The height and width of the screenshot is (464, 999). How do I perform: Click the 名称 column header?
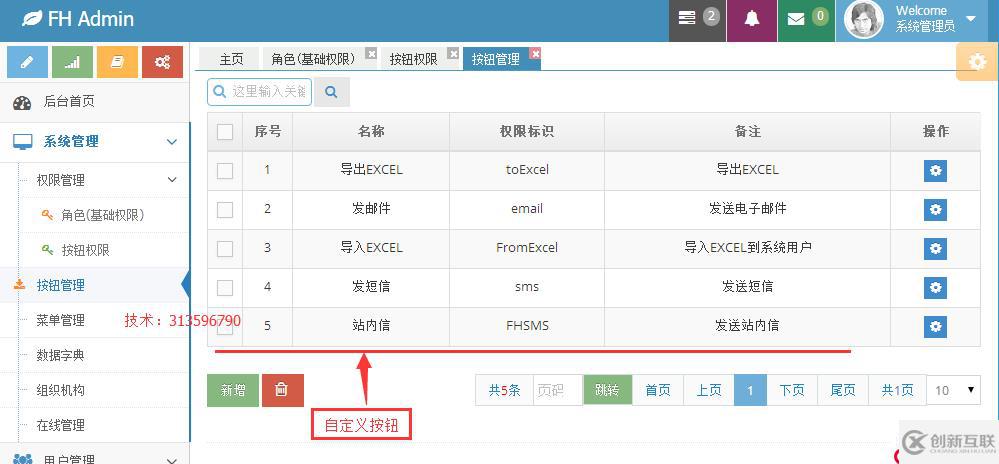click(x=371, y=131)
